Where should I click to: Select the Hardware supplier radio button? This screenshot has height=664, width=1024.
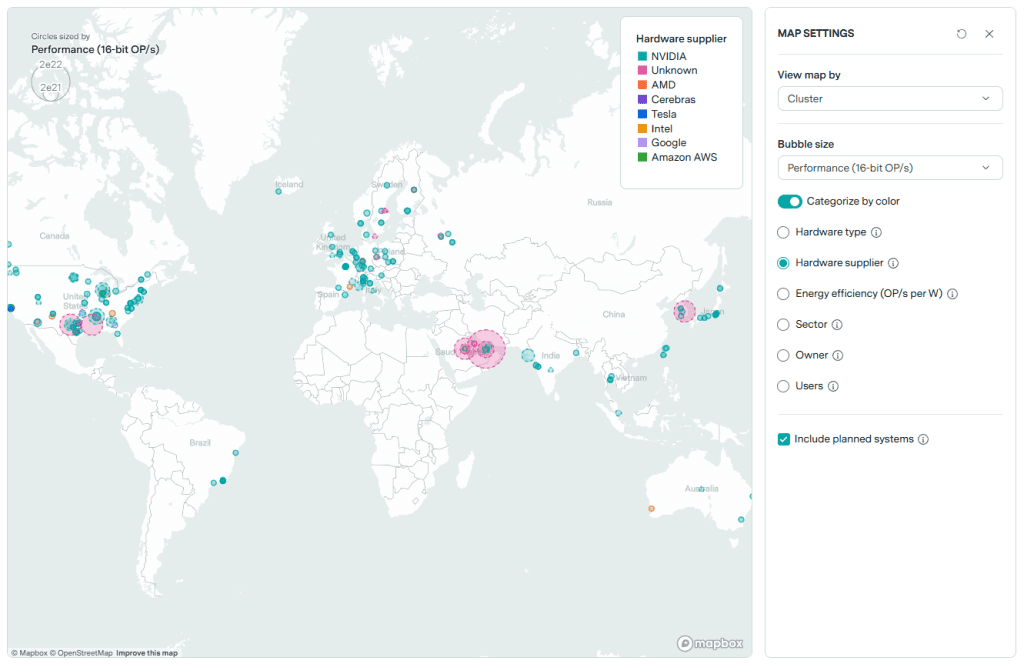[783, 263]
